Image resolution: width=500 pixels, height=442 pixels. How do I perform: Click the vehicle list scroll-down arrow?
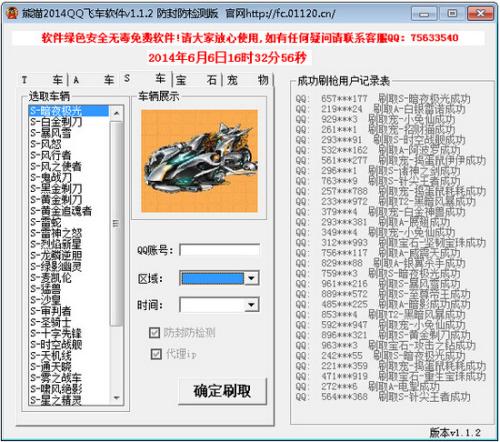click(x=116, y=397)
